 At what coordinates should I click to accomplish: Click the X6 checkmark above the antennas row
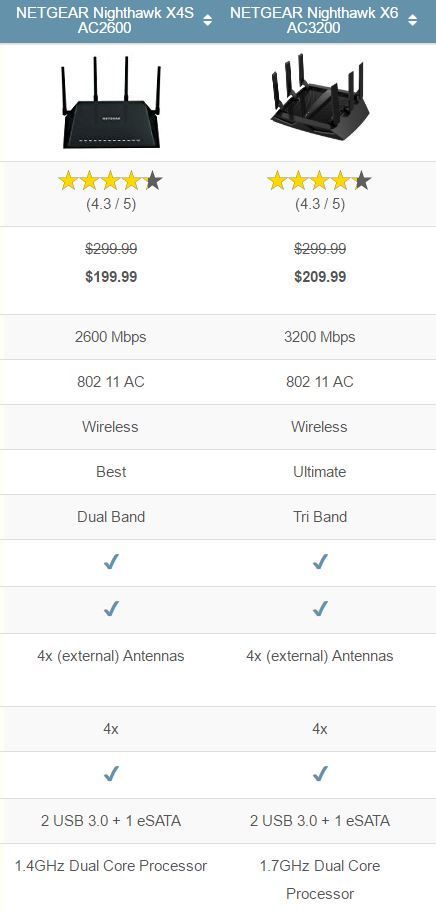click(x=320, y=609)
